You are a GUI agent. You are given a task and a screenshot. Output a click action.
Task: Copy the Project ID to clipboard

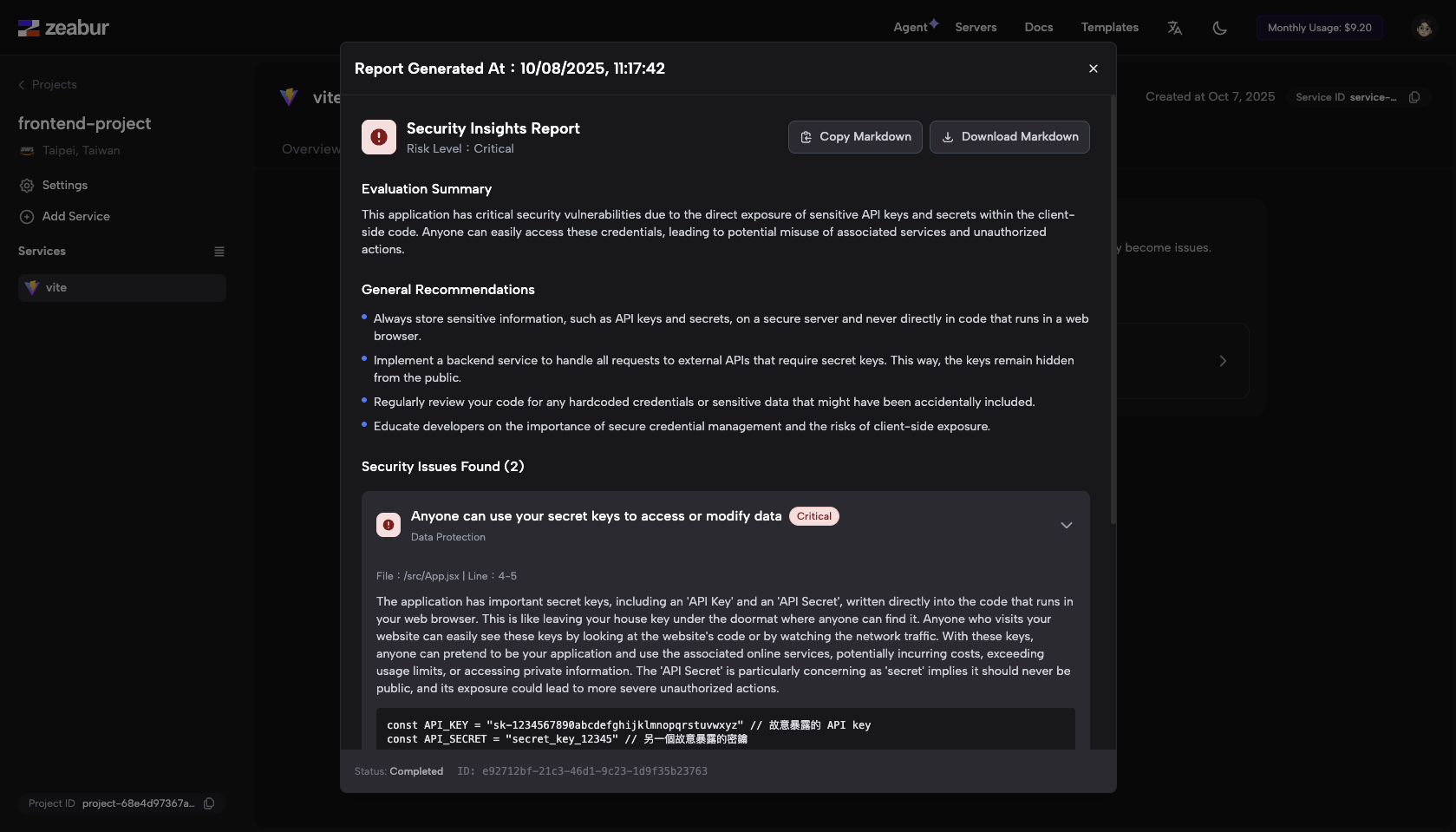(209, 803)
